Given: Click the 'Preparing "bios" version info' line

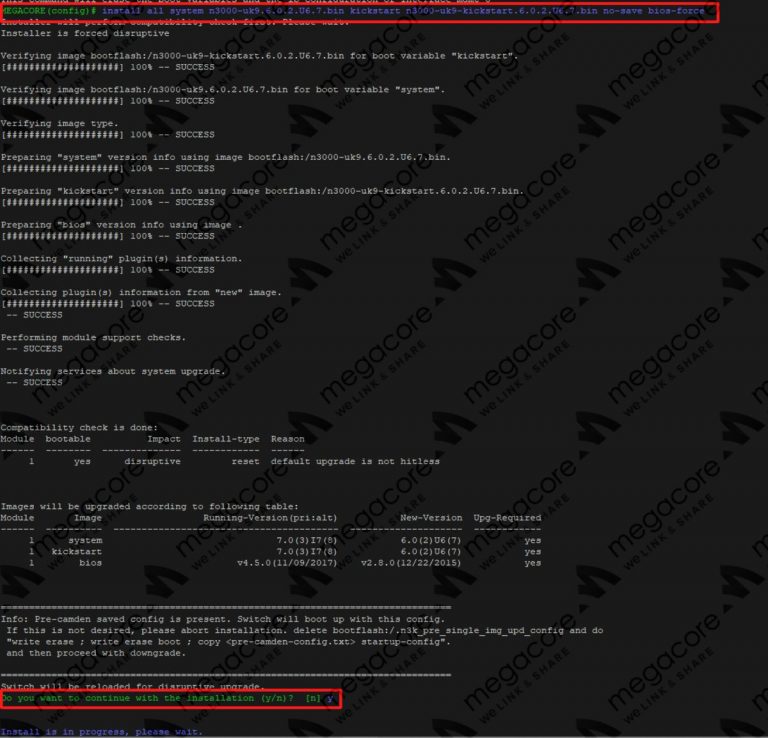Looking at the screenshot, I should (x=122, y=225).
